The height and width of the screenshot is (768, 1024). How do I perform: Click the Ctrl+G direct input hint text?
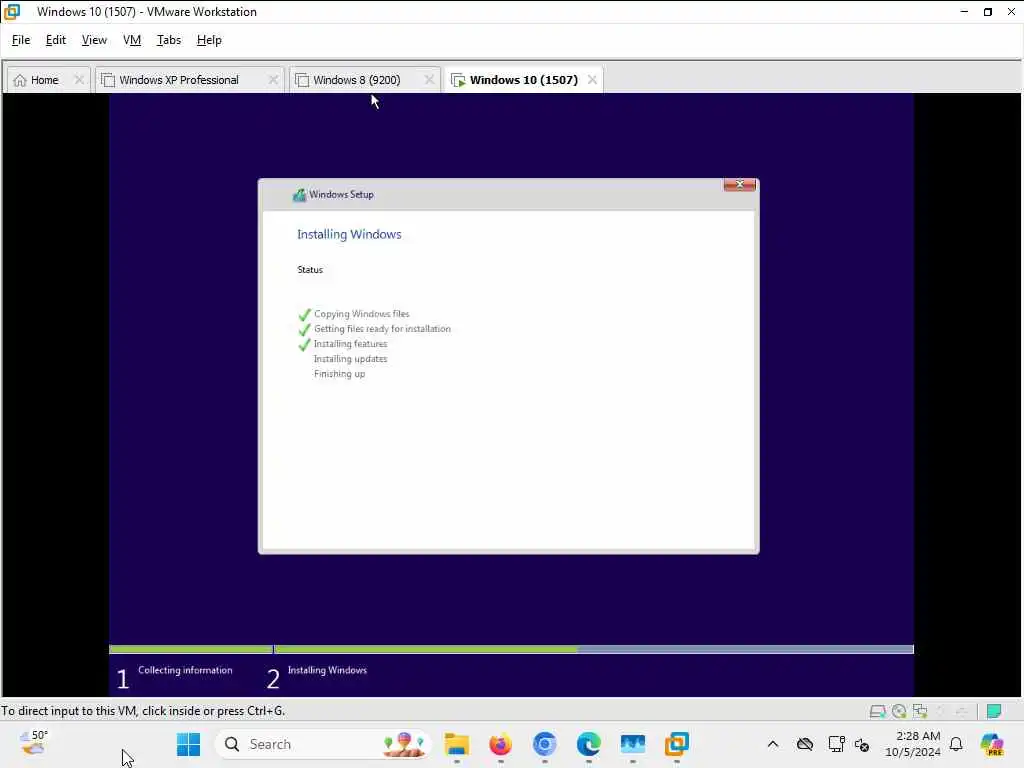pyautogui.click(x=143, y=711)
